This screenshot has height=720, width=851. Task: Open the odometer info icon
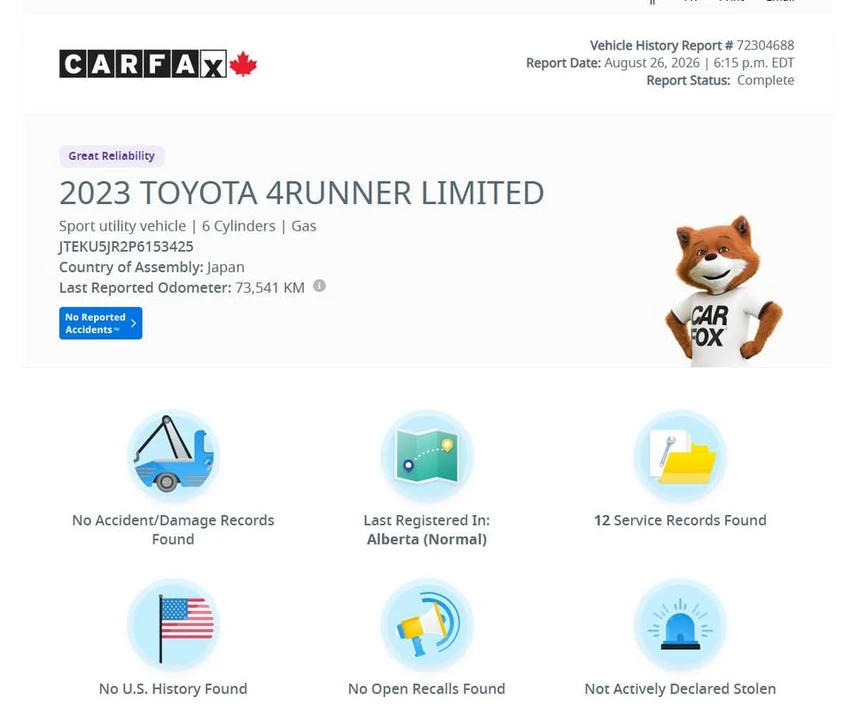(320, 286)
